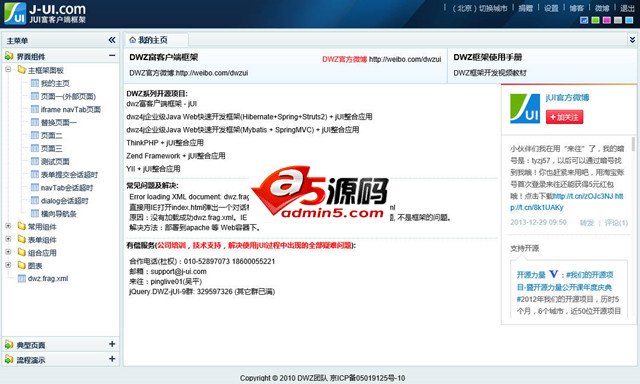Screen dimensions: 640x384
Task: Select the 我的主页 tab
Action: [156, 40]
